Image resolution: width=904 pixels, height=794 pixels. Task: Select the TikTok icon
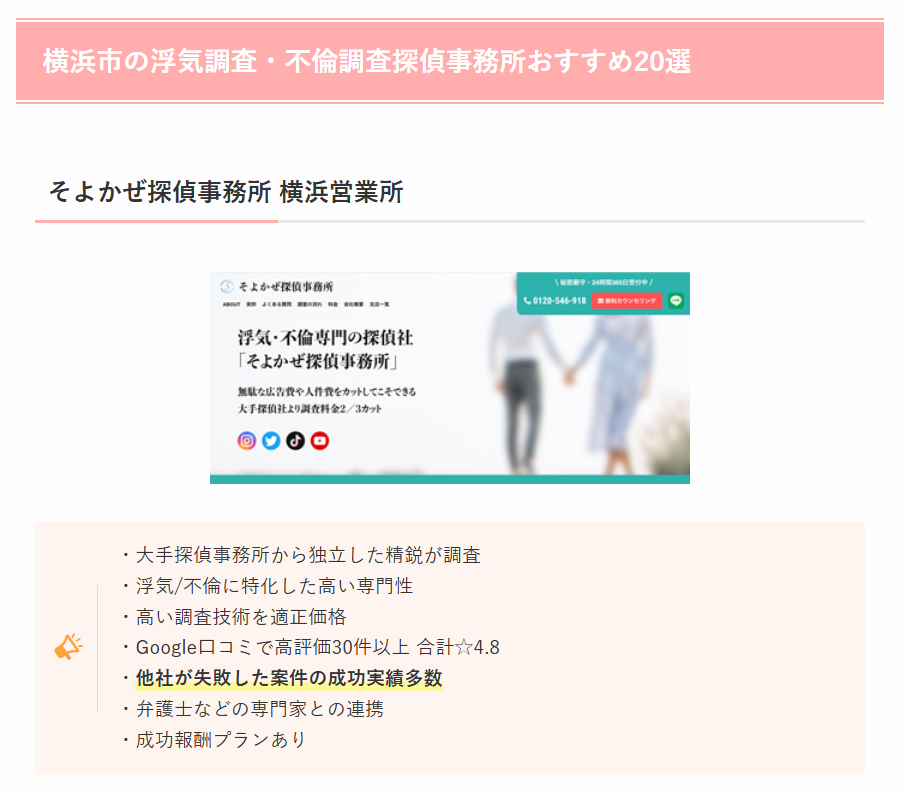click(x=295, y=441)
